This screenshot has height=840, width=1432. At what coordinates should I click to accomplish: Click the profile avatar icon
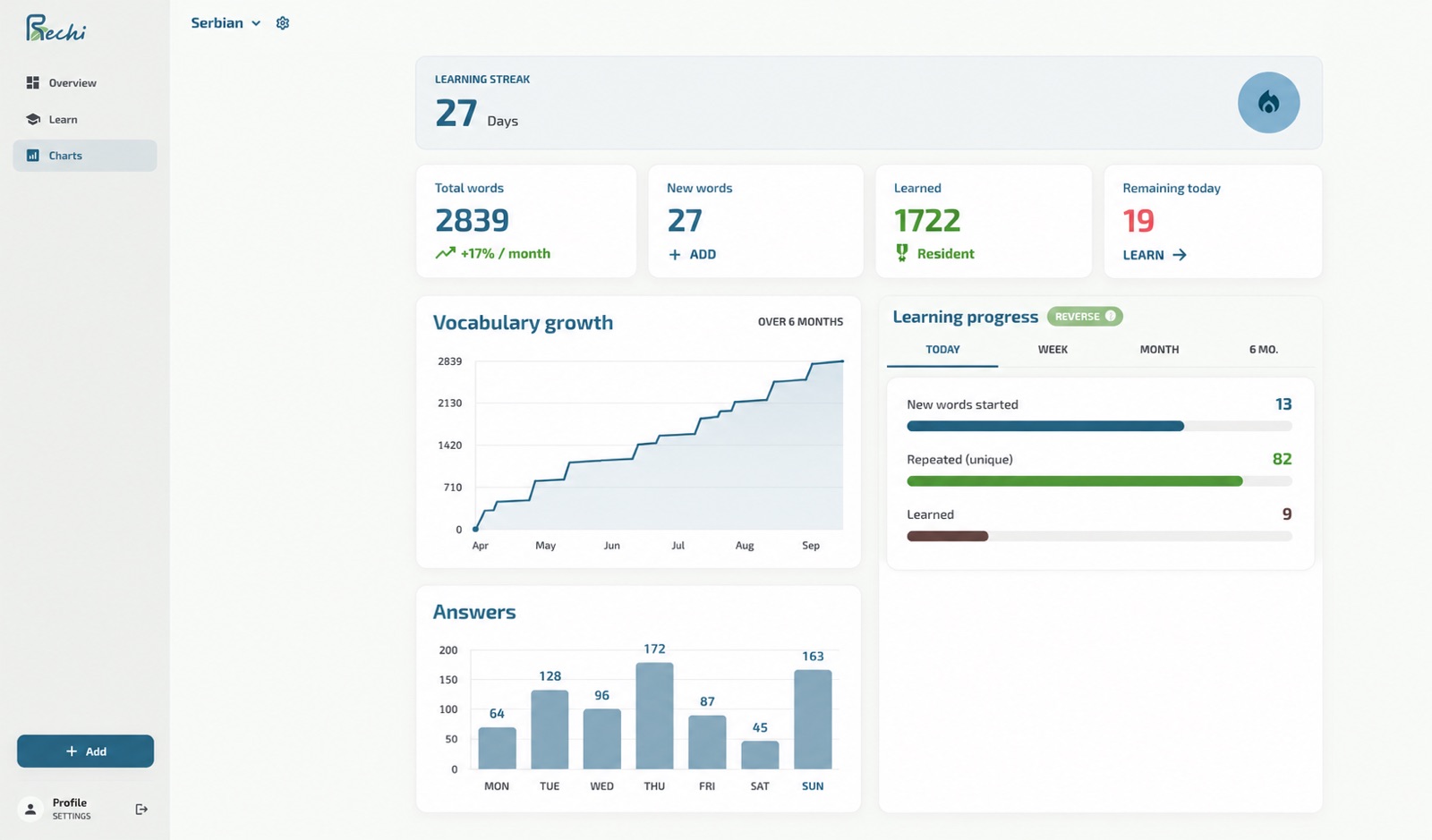[30, 809]
